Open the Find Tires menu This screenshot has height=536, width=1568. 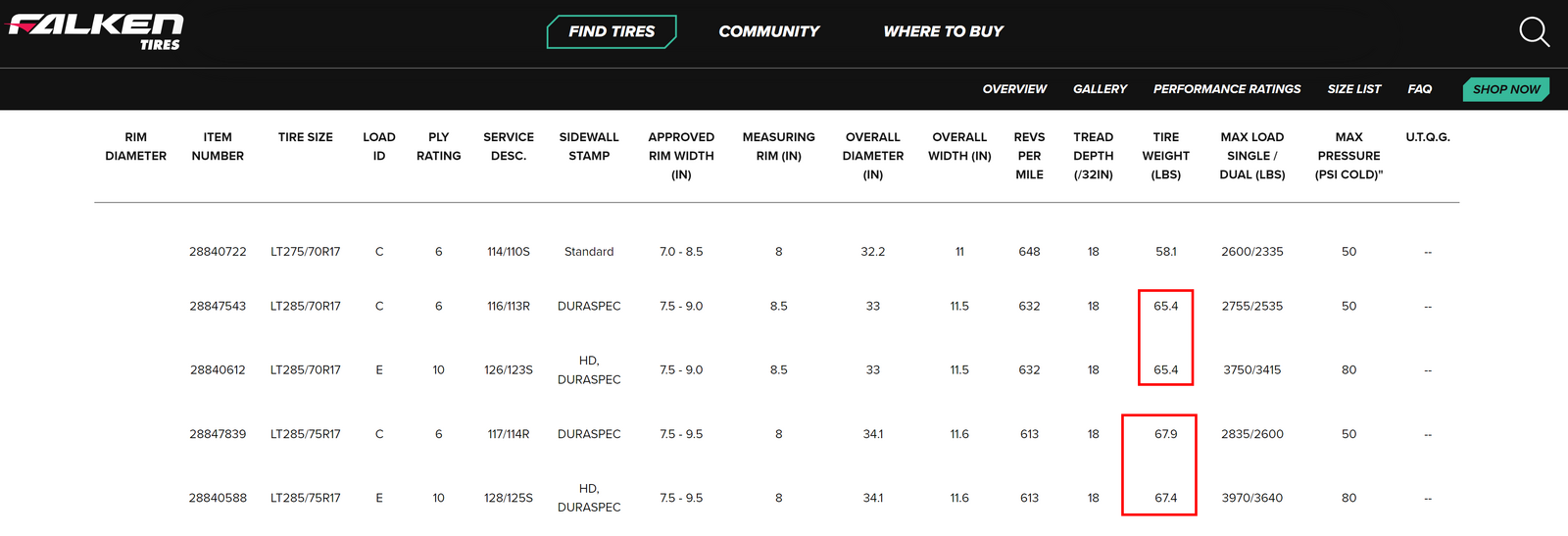[x=612, y=31]
